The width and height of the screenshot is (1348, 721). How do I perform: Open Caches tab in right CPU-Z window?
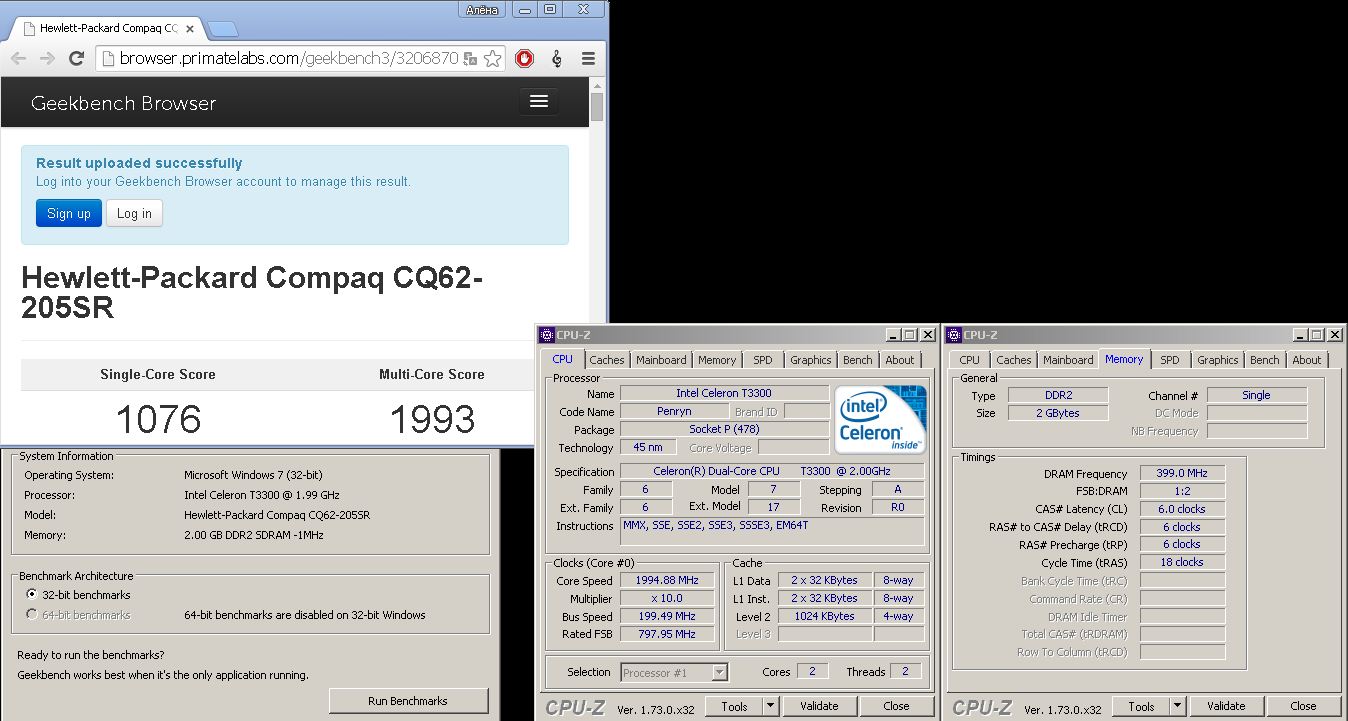click(1013, 360)
